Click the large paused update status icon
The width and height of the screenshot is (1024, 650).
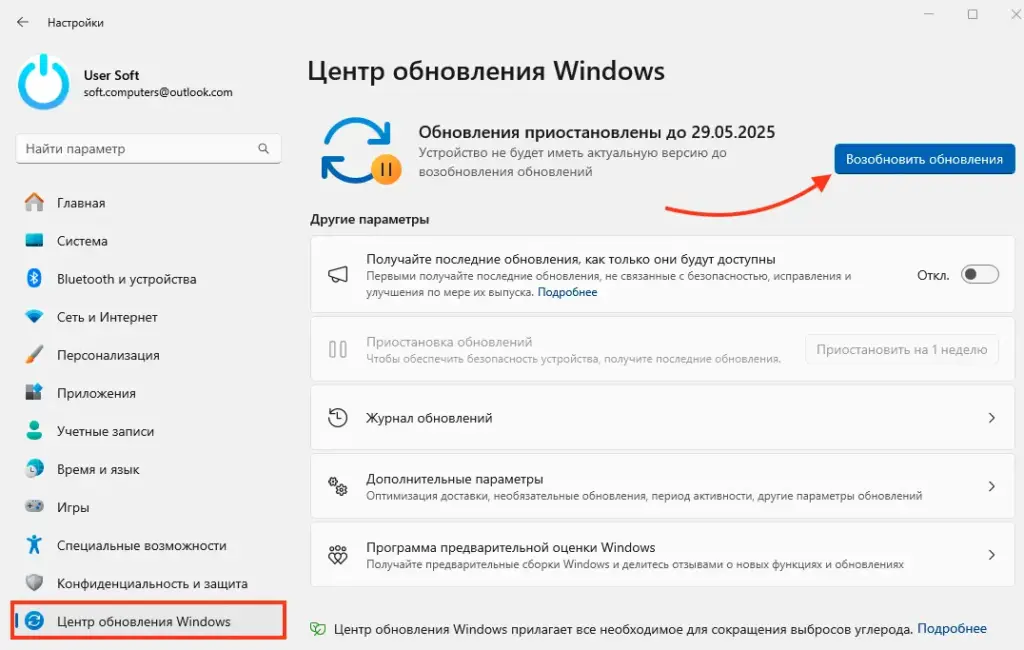(x=361, y=151)
